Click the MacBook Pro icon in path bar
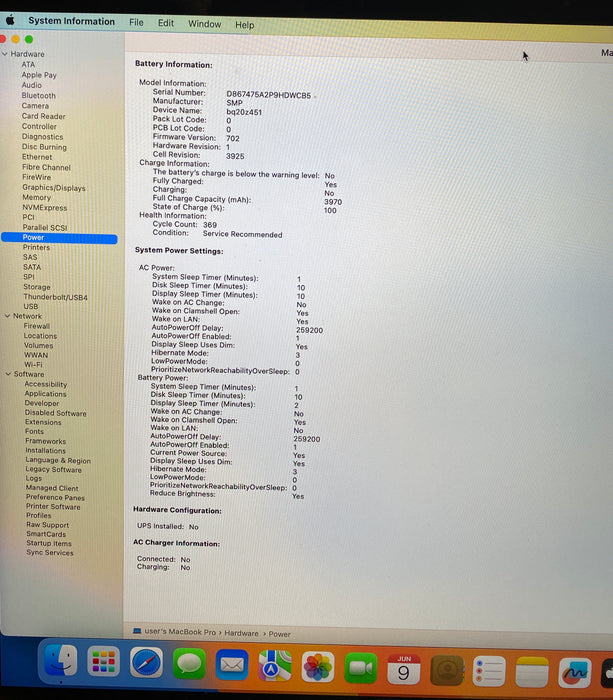This screenshot has width=613, height=700. [x=137, y=631]
